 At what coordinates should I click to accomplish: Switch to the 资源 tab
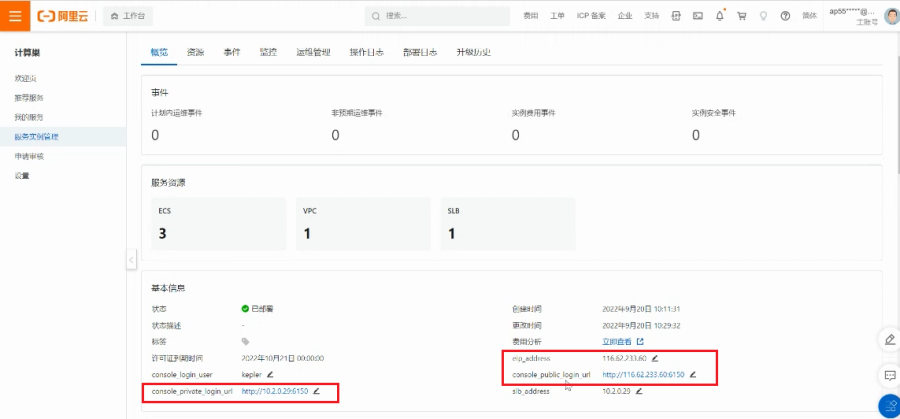(x=195, y=52)
